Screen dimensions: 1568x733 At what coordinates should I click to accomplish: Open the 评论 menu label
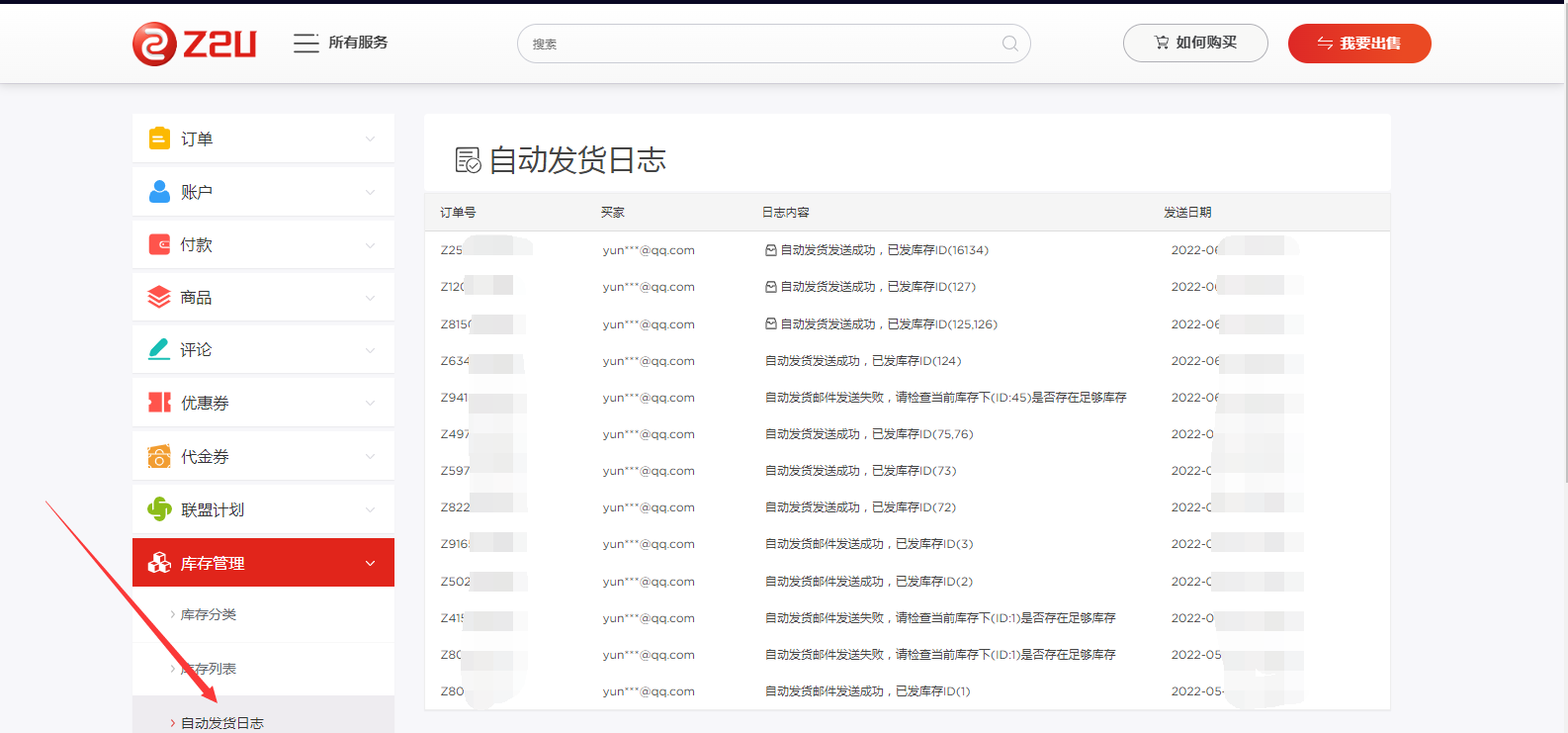pyautogui.click(x=197, y=350)
